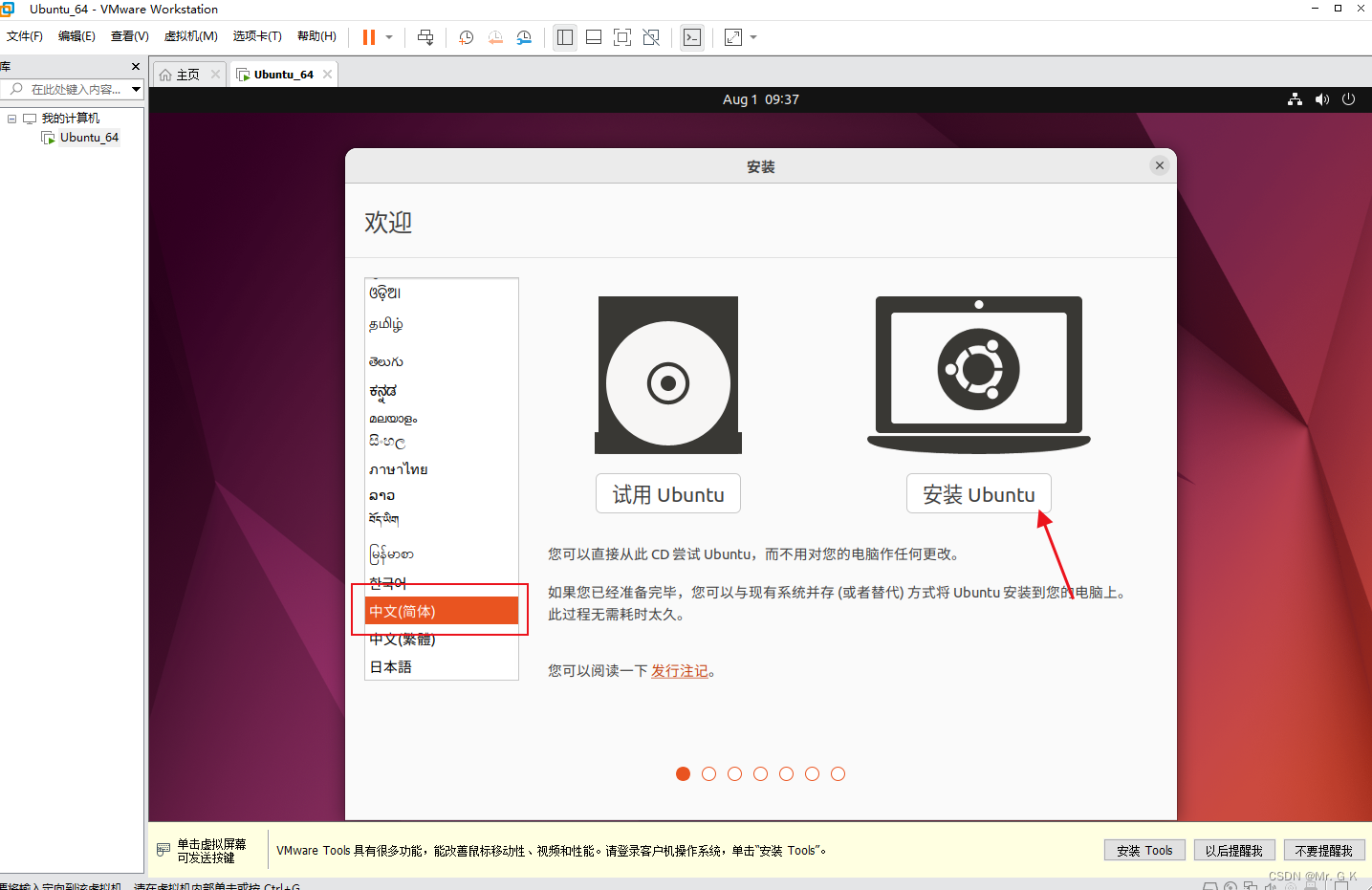Viewport: 1372px width, 890px height.
Task: Select தமிழ் in the language list
Action: point(442,324)
